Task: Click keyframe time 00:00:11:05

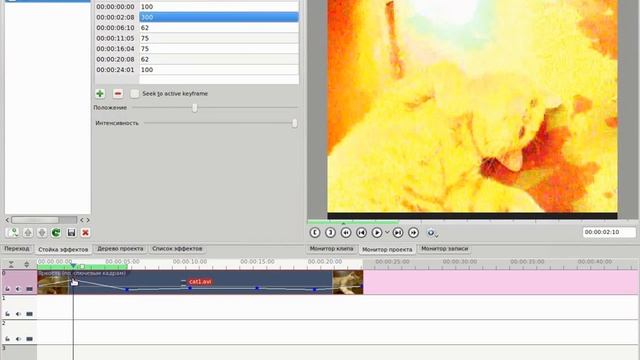Action: (116, 38)
